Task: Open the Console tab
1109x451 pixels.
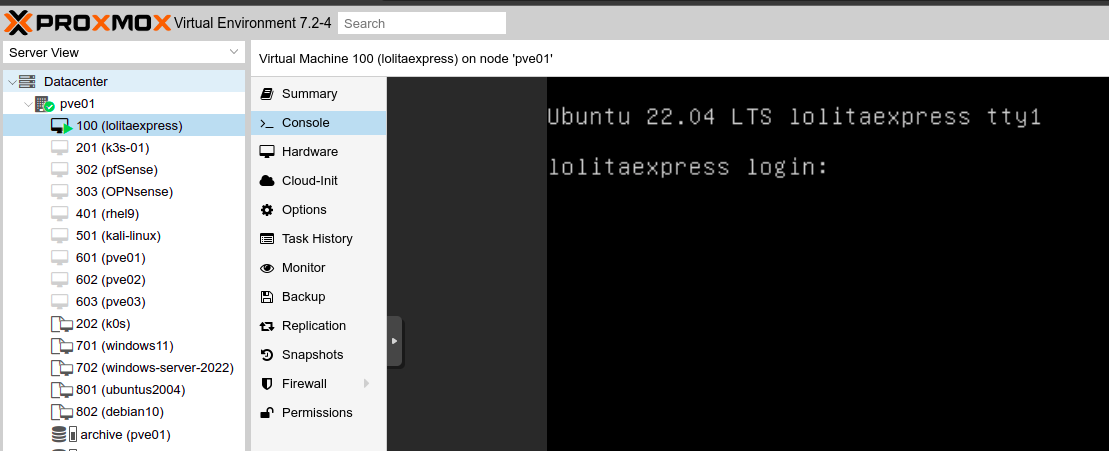Action: pyautogui.click(x=318, y=122)
